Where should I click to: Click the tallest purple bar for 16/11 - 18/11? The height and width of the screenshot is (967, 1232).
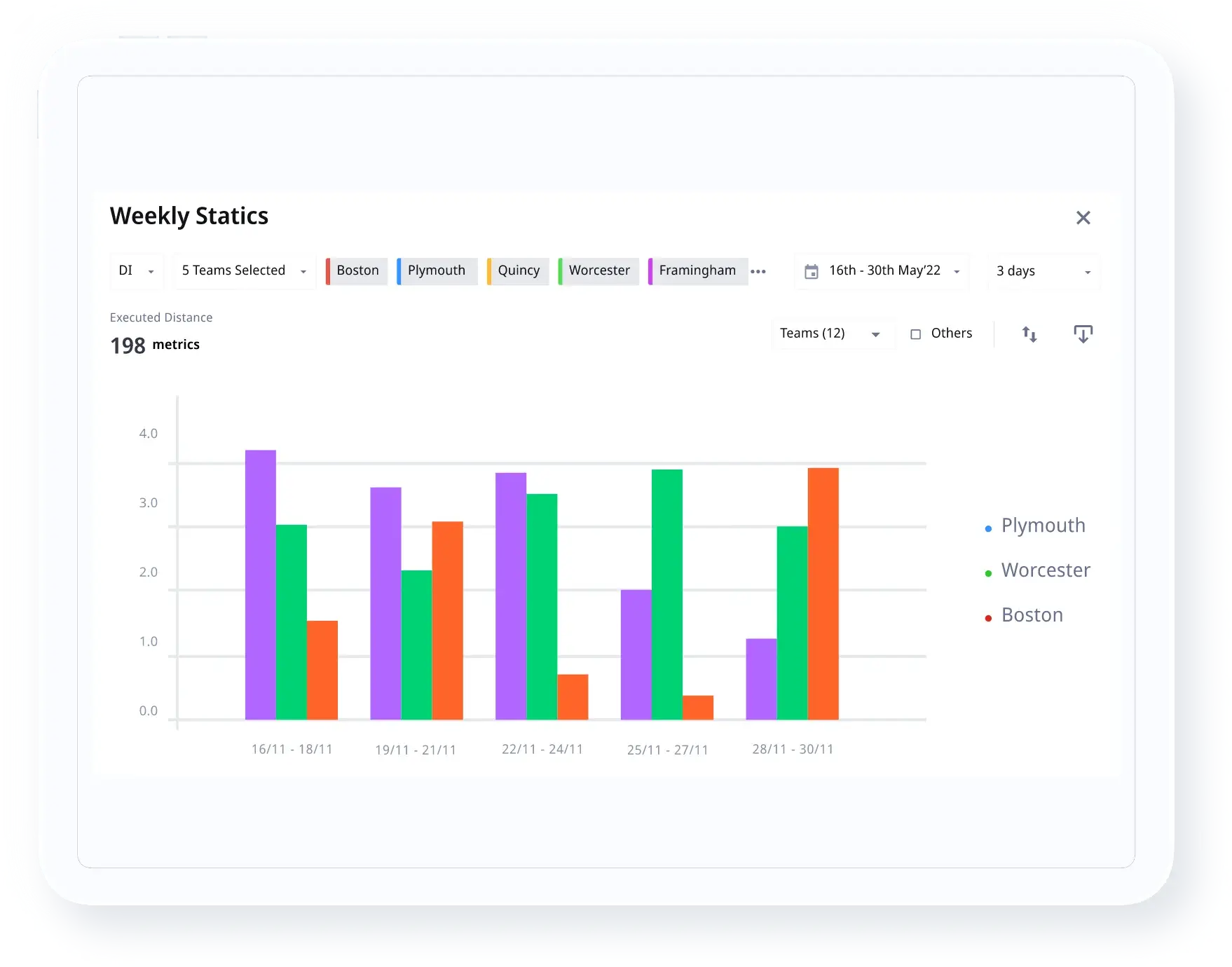point(260,584)
